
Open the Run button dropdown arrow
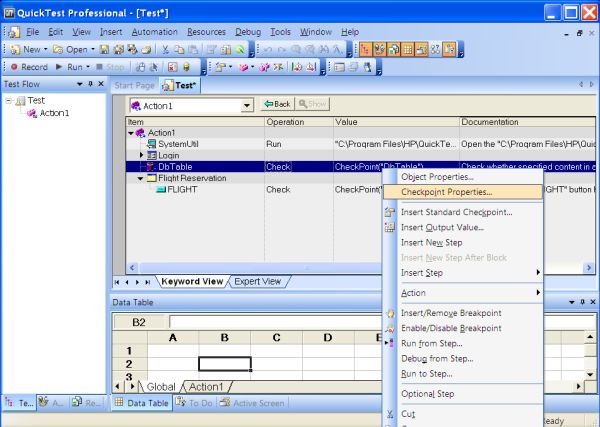coord(88,67)
